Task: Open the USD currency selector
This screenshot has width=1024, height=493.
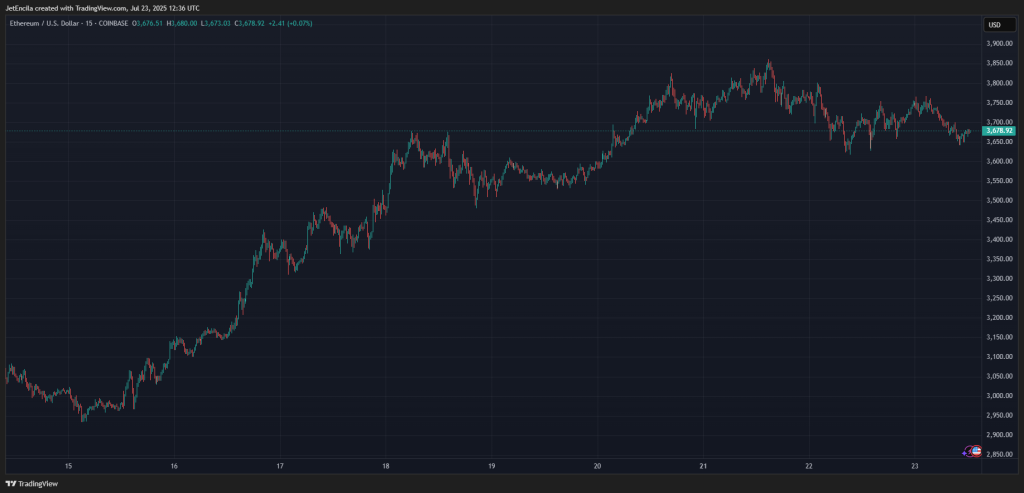Action: [999, 25]
